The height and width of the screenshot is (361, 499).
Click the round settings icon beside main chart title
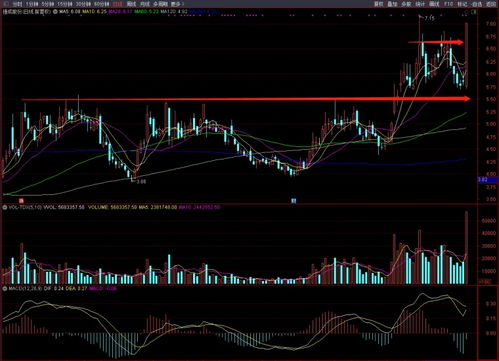[x=55, y=12]
